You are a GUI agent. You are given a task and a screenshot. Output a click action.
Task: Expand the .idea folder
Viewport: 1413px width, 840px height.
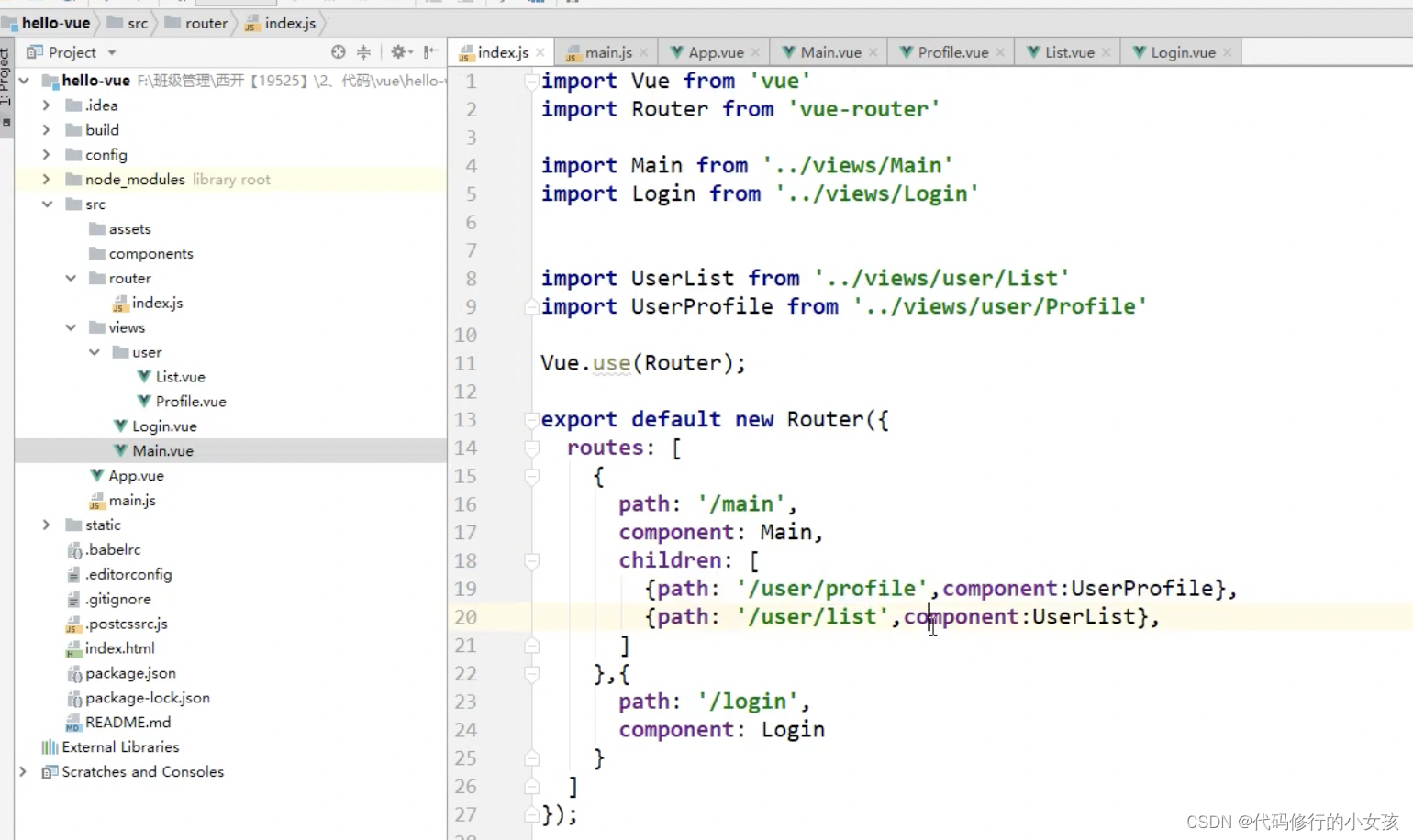pos(46,105)
